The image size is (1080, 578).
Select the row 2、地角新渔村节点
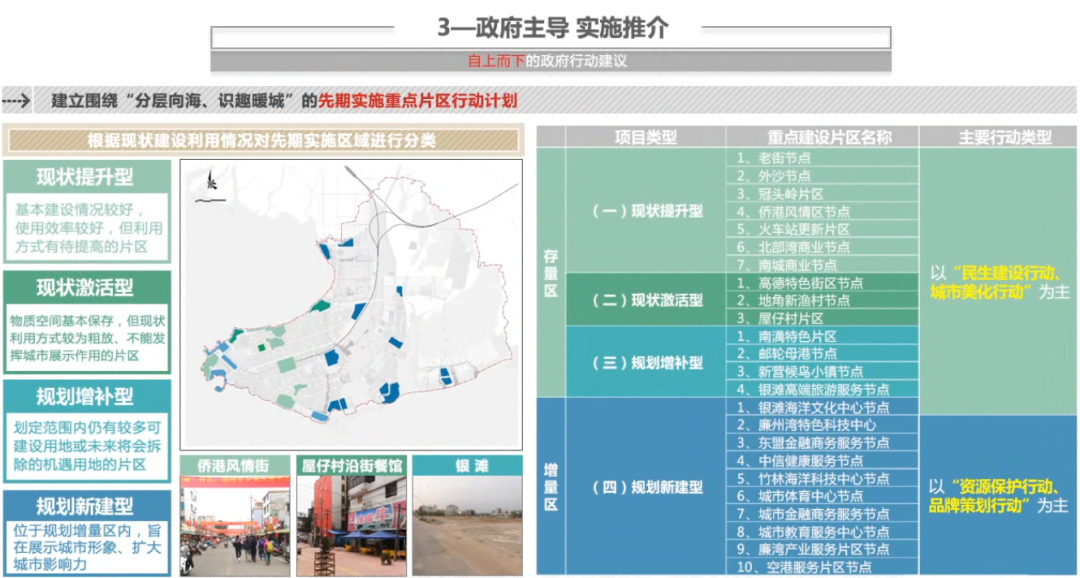(822, 300)
